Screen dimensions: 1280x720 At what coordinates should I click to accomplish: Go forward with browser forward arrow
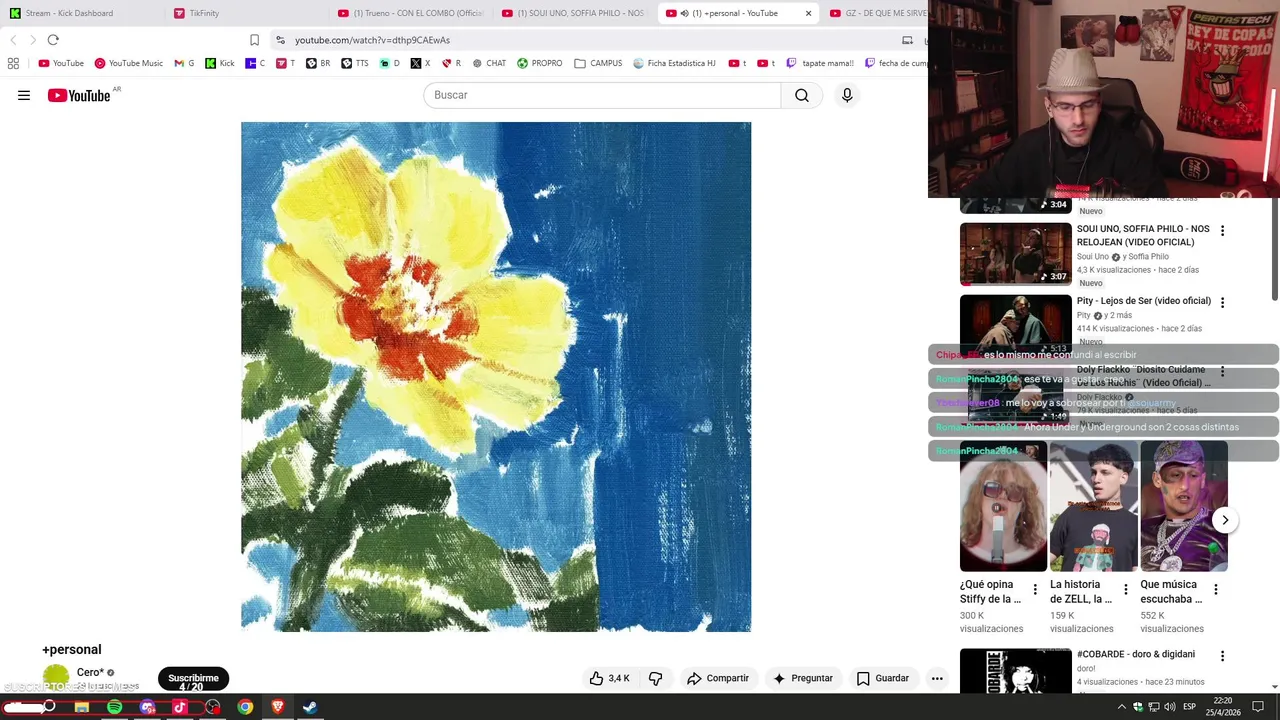coord(33,40)
